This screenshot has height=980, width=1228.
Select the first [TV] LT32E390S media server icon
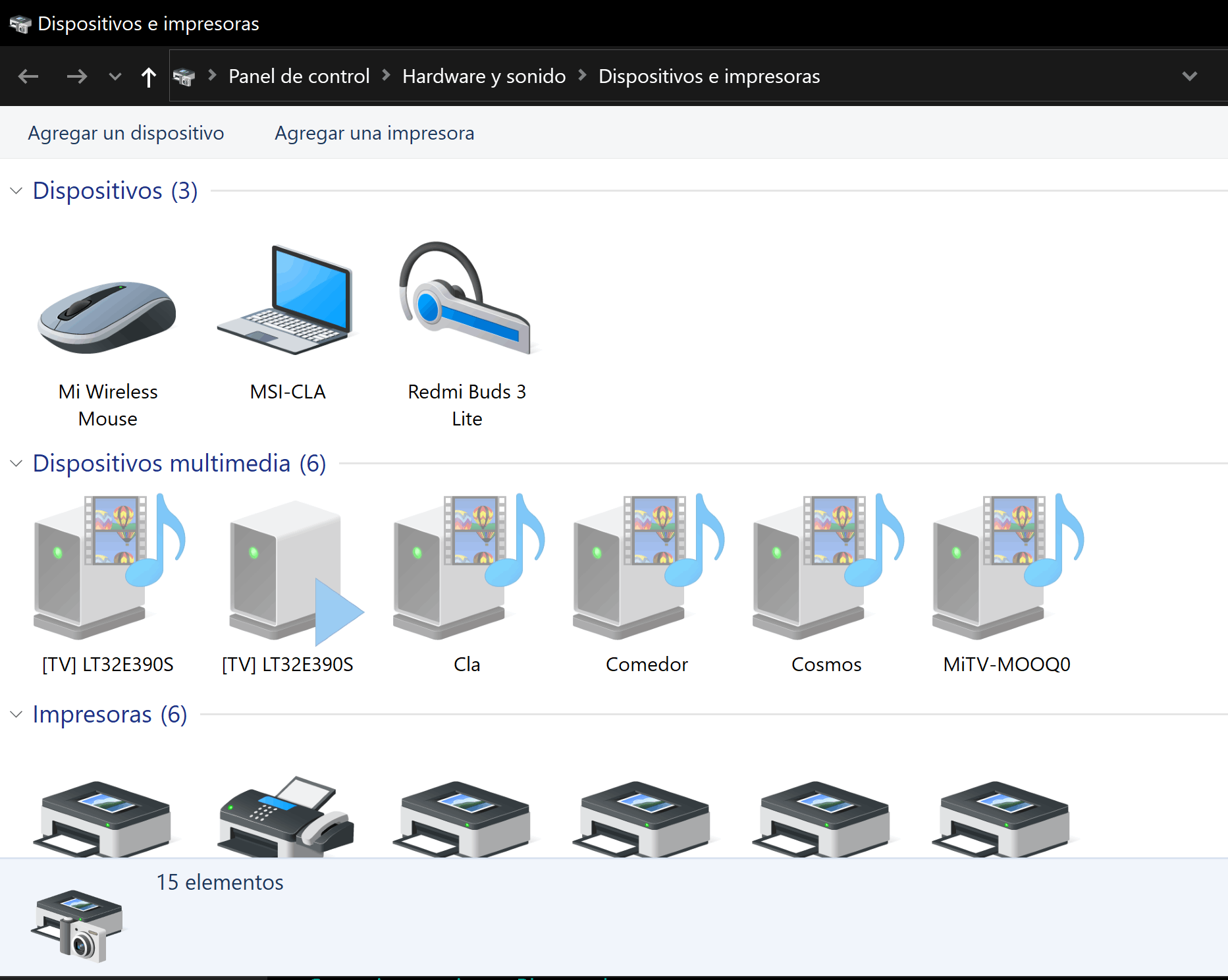pos(109,566)
